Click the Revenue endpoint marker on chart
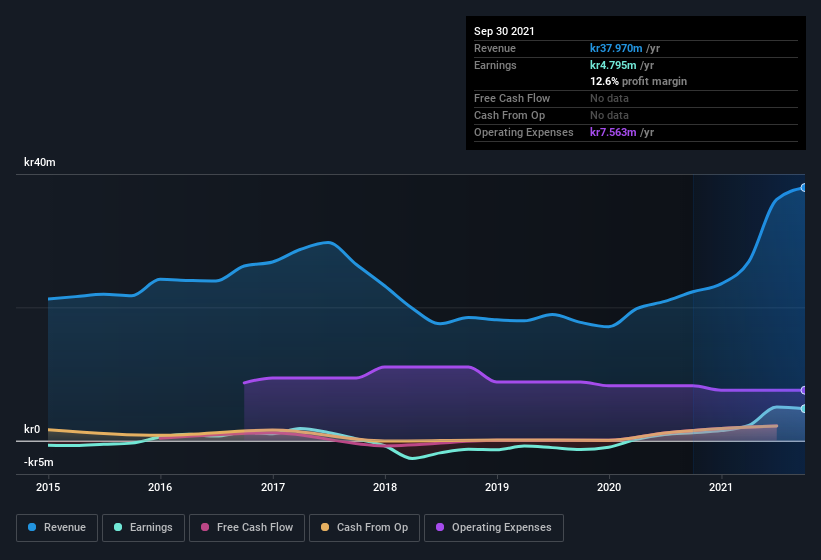The height and width of the screenshot is (560, 821). click(804, 187)
